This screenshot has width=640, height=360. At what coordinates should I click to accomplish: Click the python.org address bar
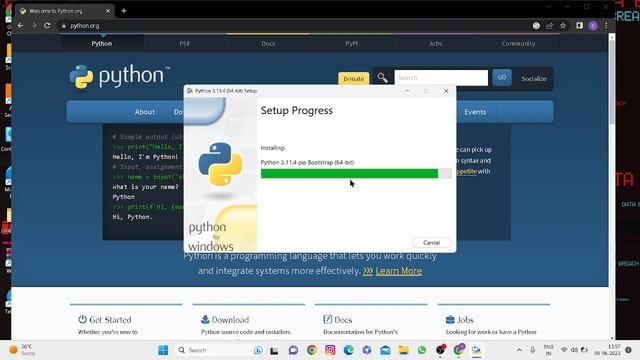tap(294, 25)
